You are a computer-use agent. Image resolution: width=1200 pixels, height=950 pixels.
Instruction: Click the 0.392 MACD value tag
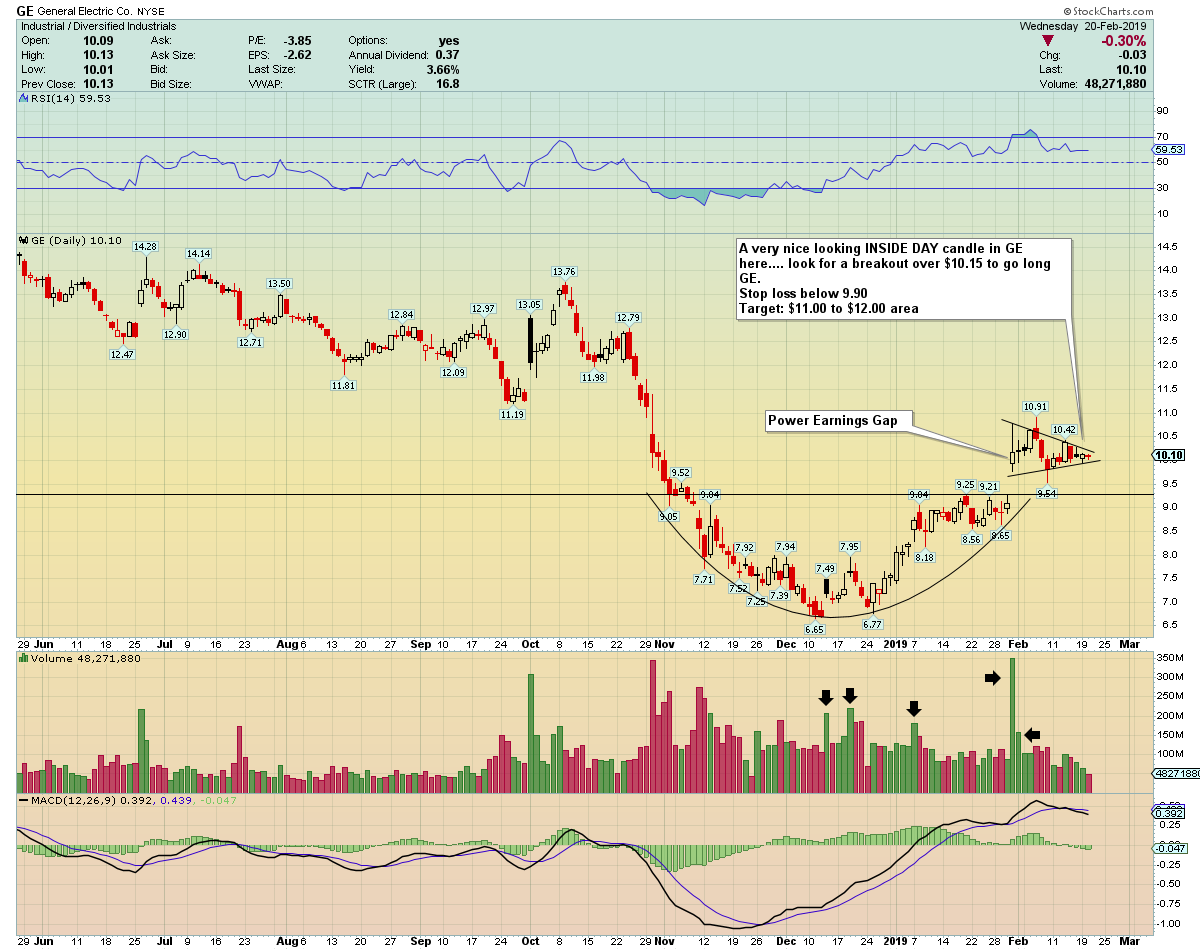pos(1168,813)
